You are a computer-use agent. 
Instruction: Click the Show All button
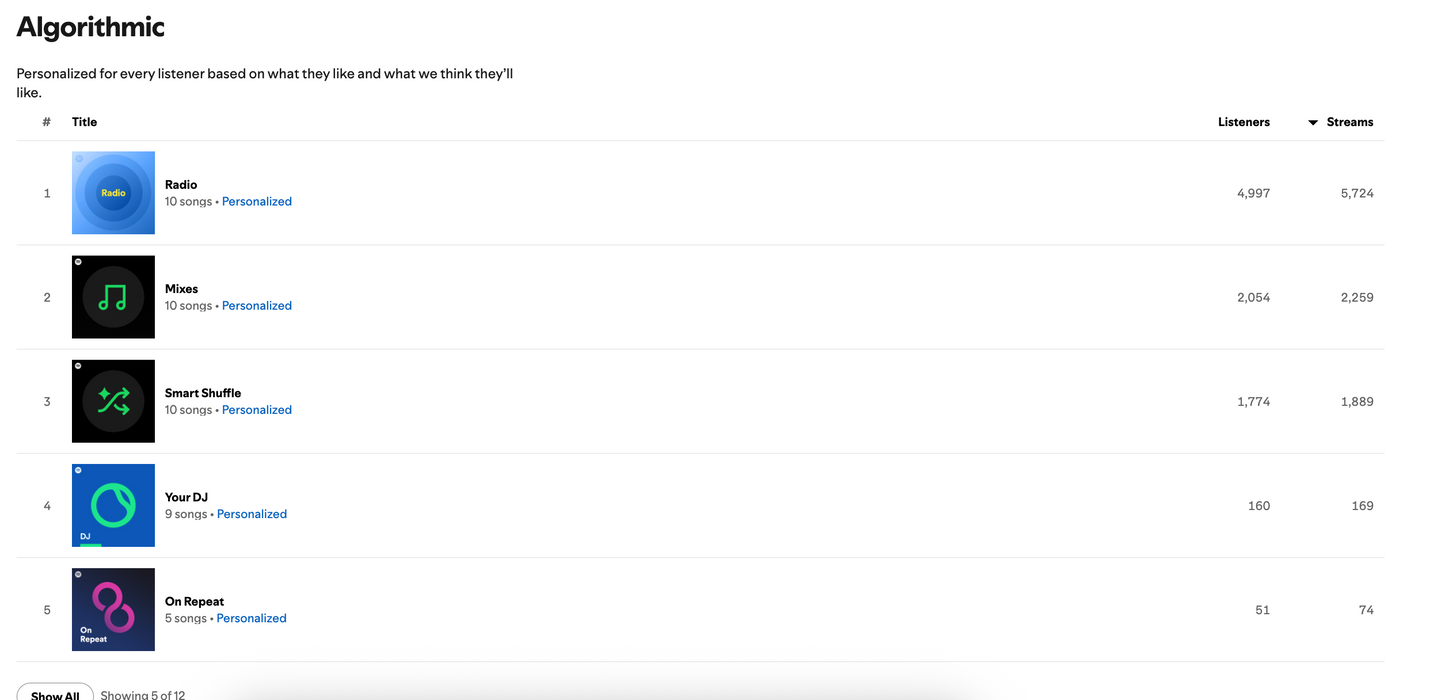coord(55,694)
